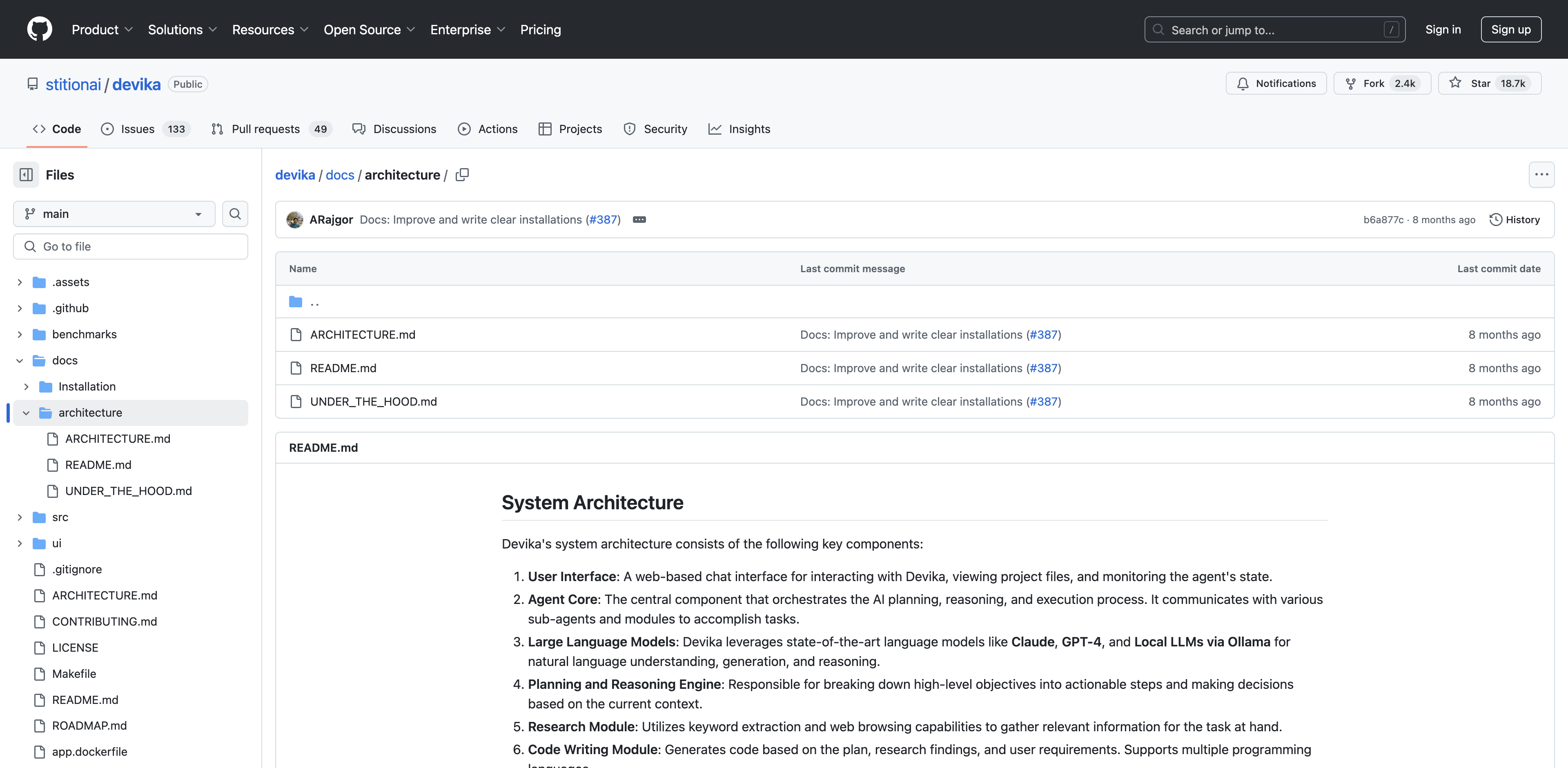Viewport: 1568px width, 768px height.
Task: Collapse the architecture folder chevron
Action: point(26,413)
